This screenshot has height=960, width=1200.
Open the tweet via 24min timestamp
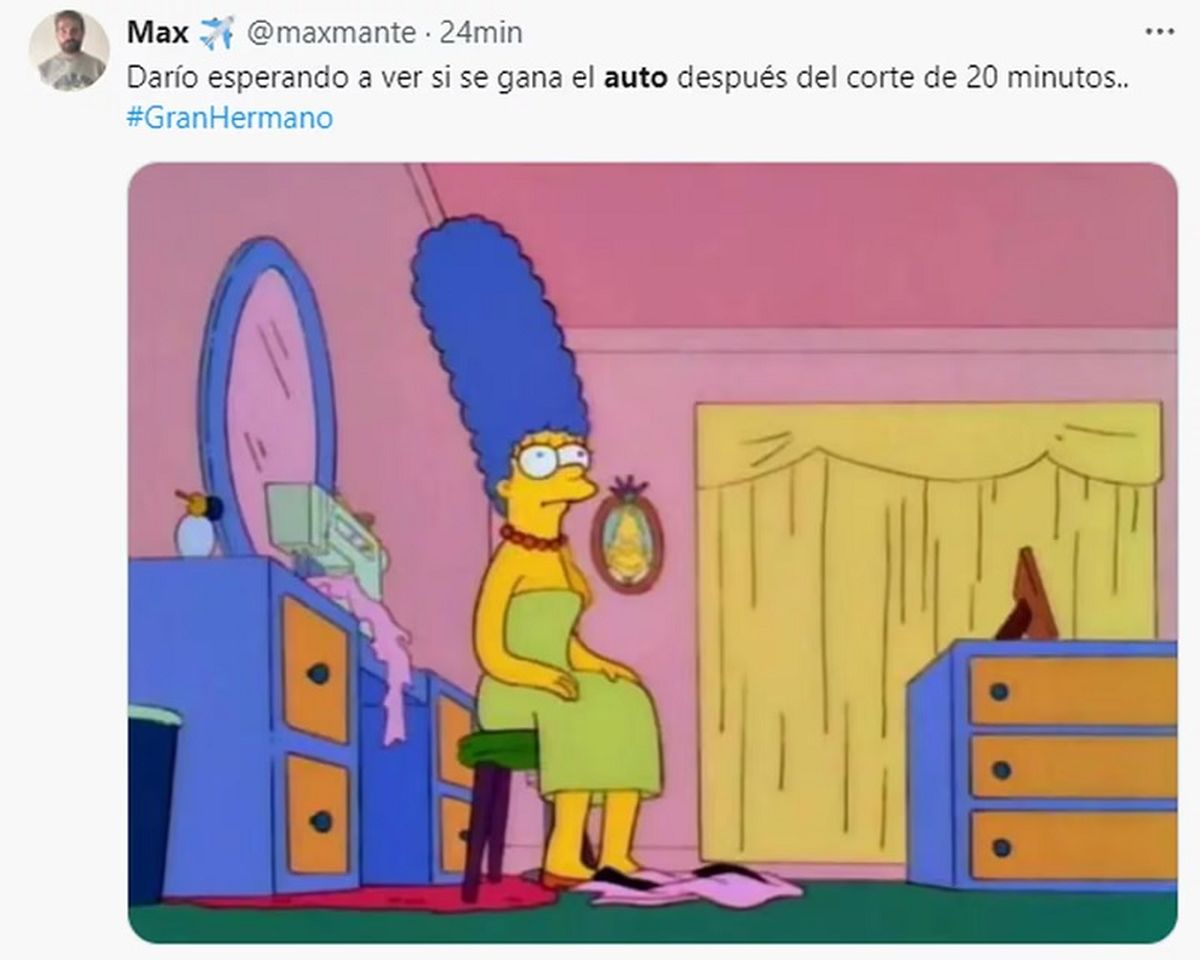pyautogui.click(x=481, y=33)
